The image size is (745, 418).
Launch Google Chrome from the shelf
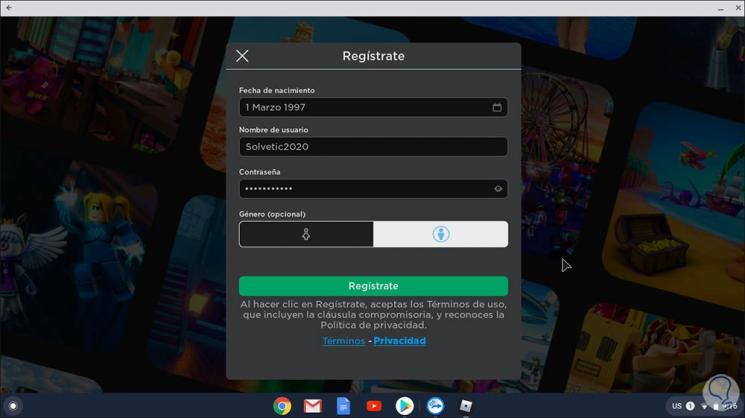282,406
